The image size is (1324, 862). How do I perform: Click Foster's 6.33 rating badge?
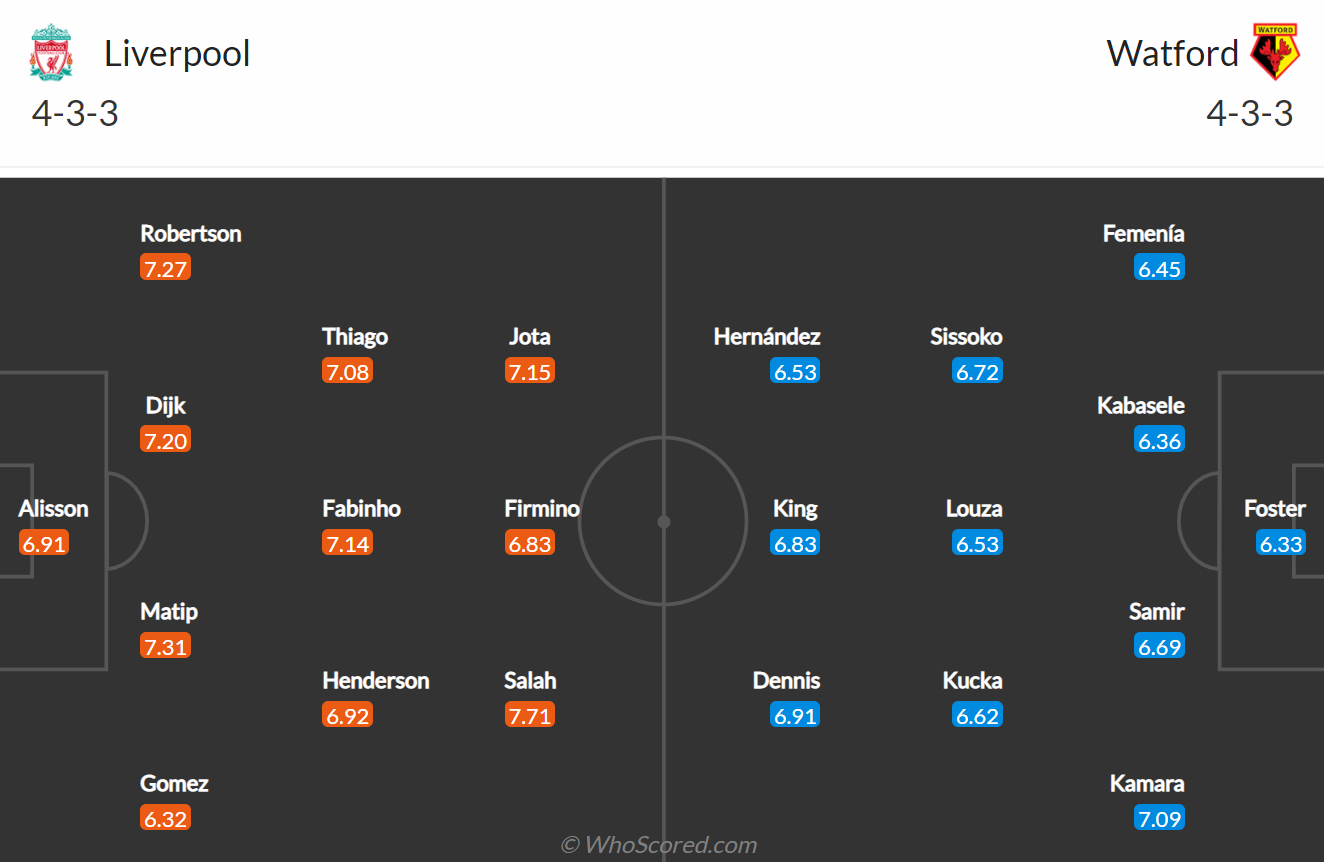(x=1281, y=543)
